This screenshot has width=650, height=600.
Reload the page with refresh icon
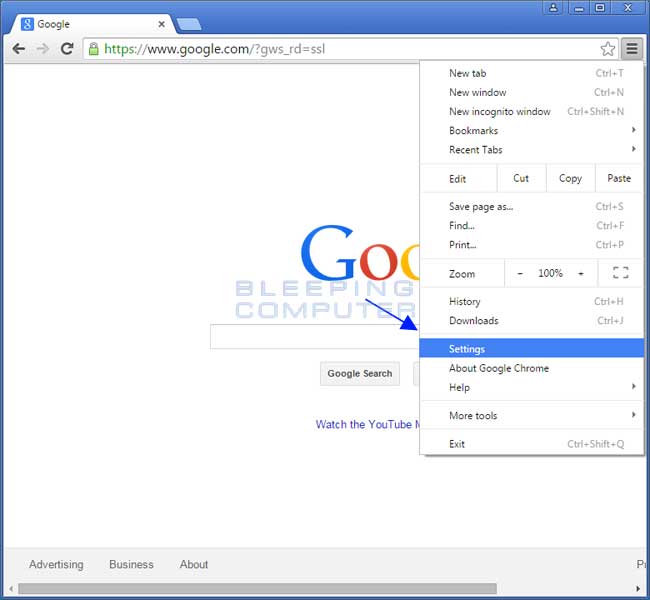[x=67, y=48]
